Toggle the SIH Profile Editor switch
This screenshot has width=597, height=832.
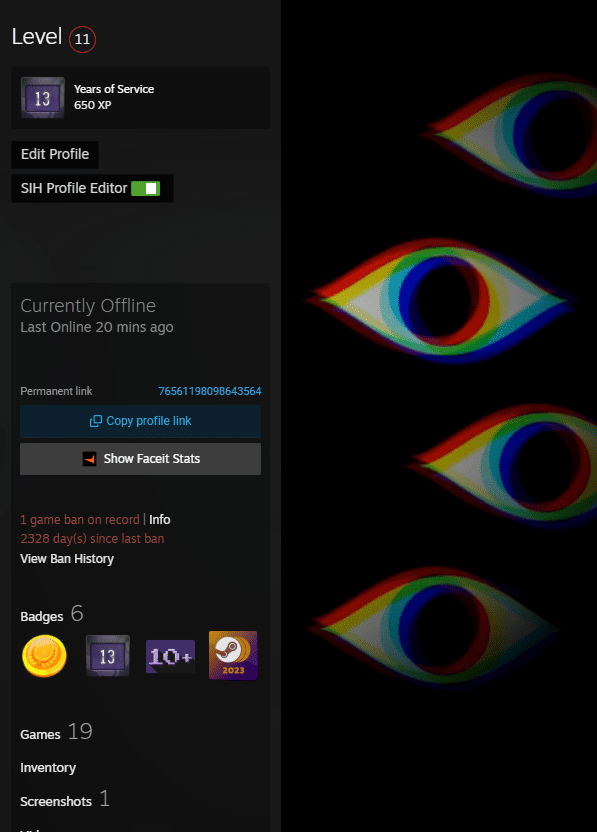click(145, 188)
